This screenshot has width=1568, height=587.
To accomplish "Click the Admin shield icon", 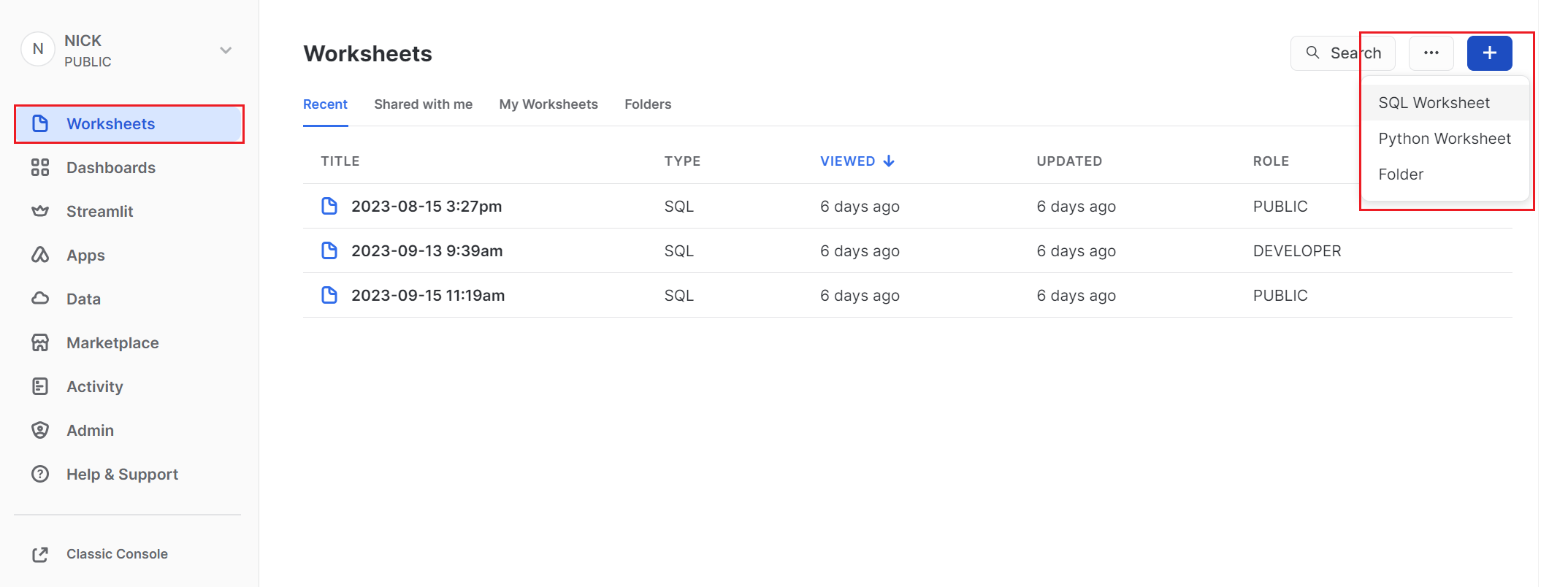I will tap(40, 431).
